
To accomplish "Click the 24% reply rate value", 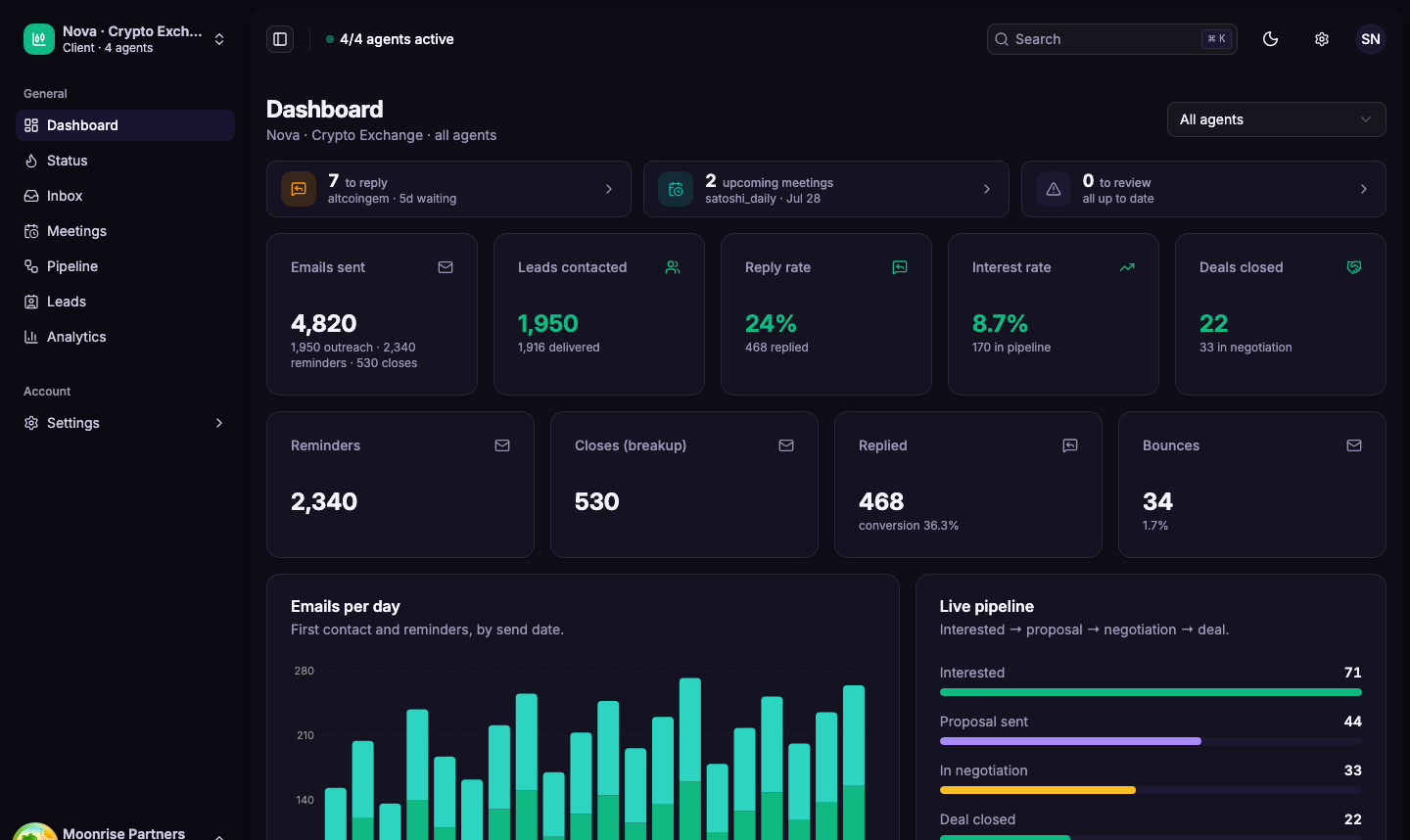I will (x=771, y=323).
